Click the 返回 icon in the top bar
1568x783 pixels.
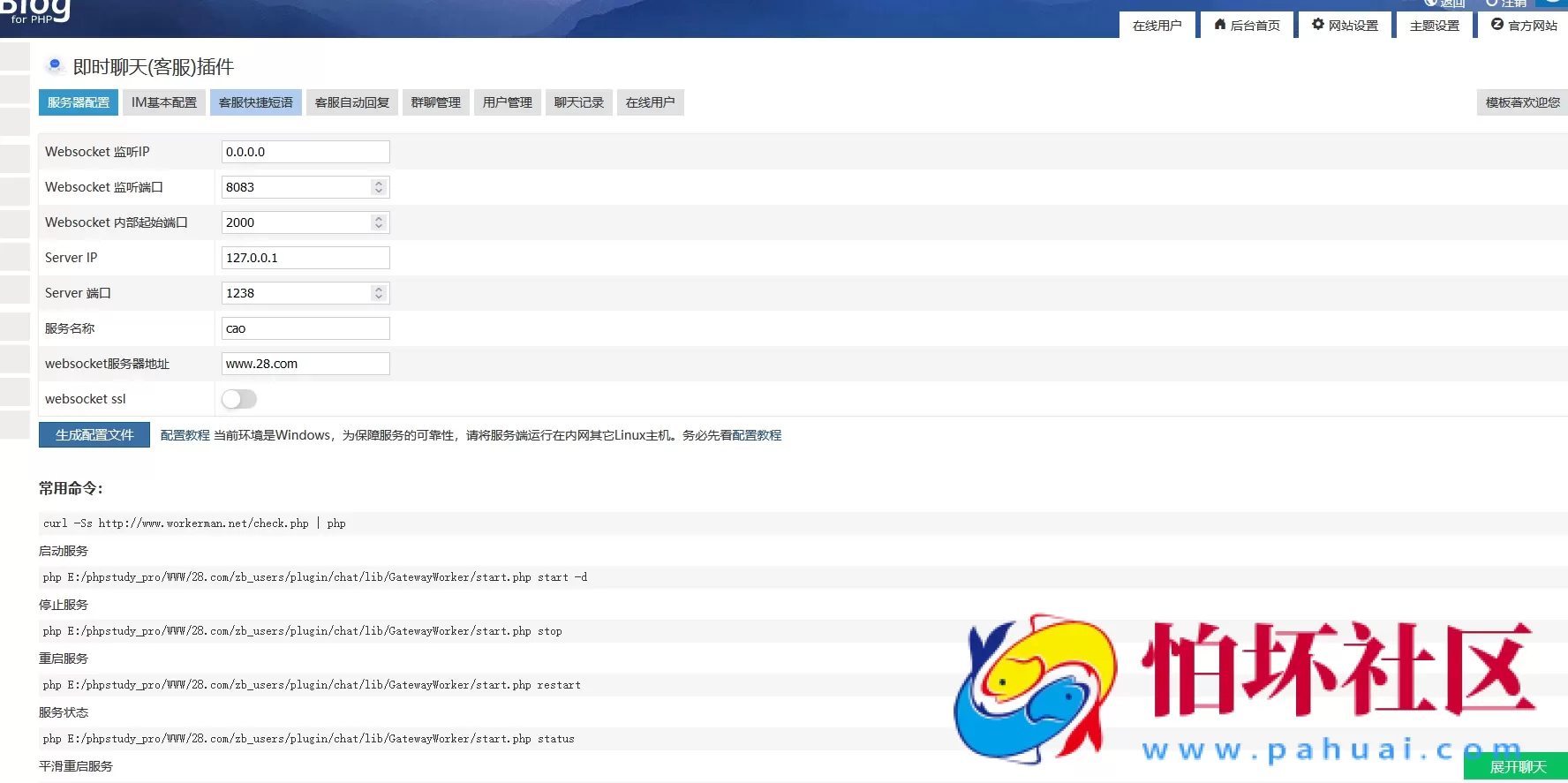tap(1430, 4)
